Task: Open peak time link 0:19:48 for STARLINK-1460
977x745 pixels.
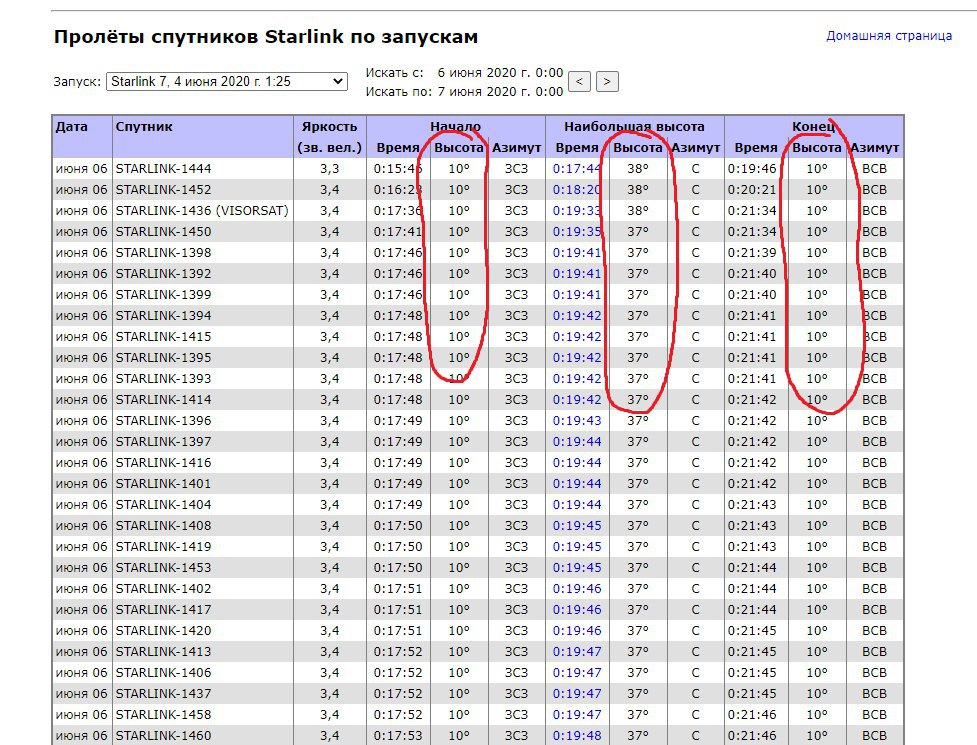Action: click(x=577, y=736)
